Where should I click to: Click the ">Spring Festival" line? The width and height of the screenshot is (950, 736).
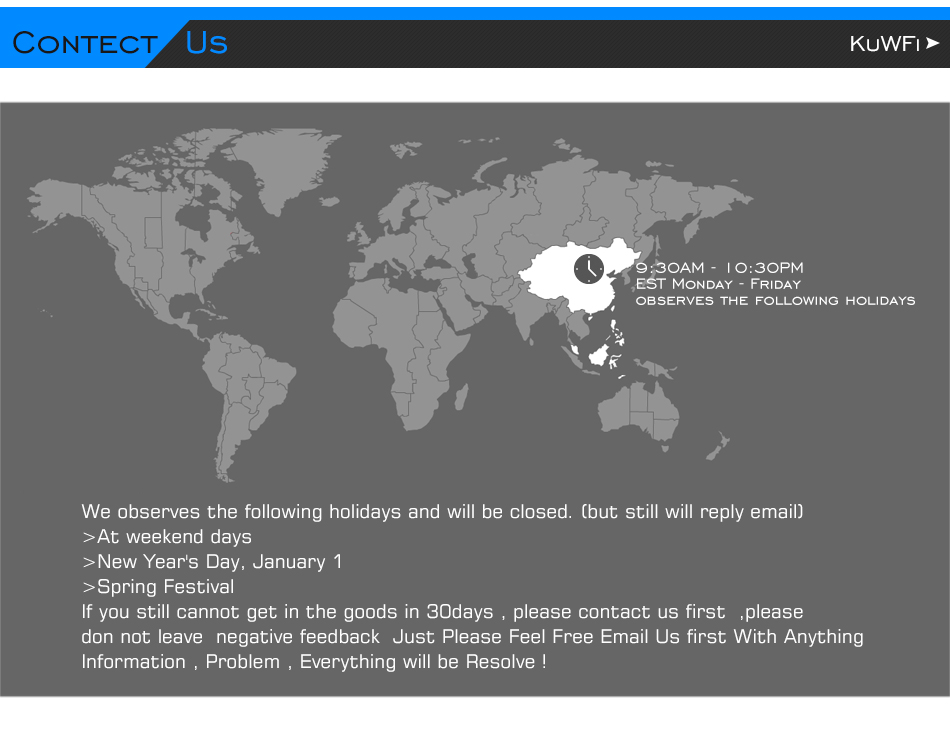[x=158, y=587]
